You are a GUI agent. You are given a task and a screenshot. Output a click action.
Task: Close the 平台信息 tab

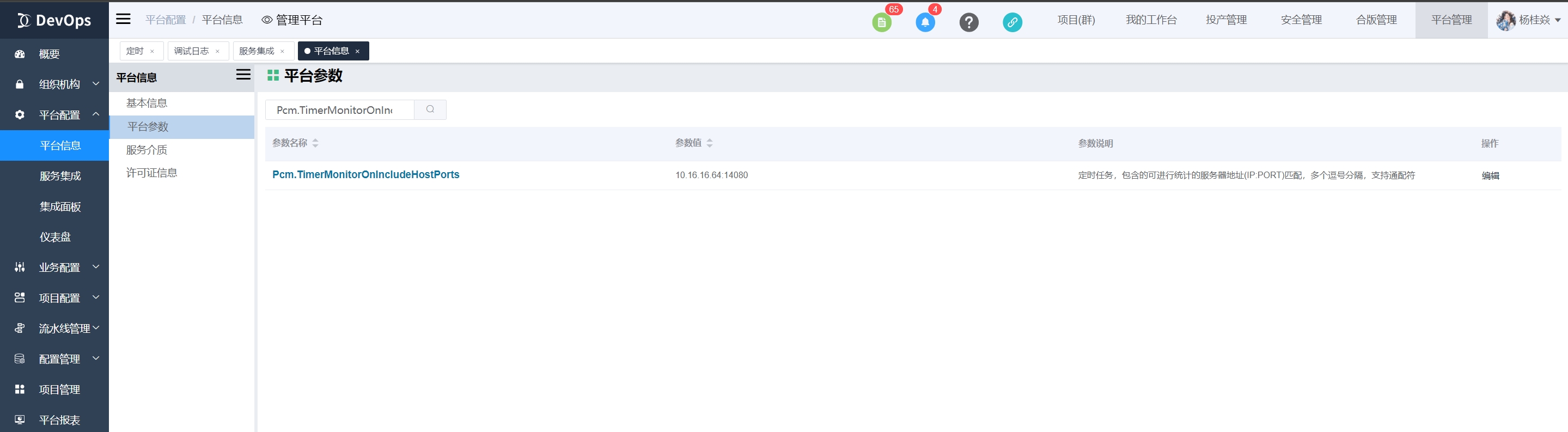(x=357, y=52)
